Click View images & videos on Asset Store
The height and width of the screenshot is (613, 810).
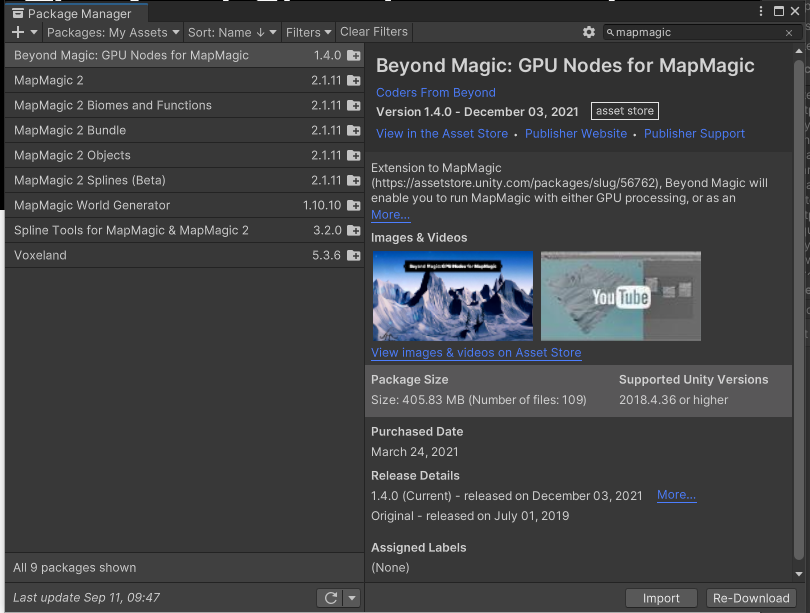coord(476,353)
